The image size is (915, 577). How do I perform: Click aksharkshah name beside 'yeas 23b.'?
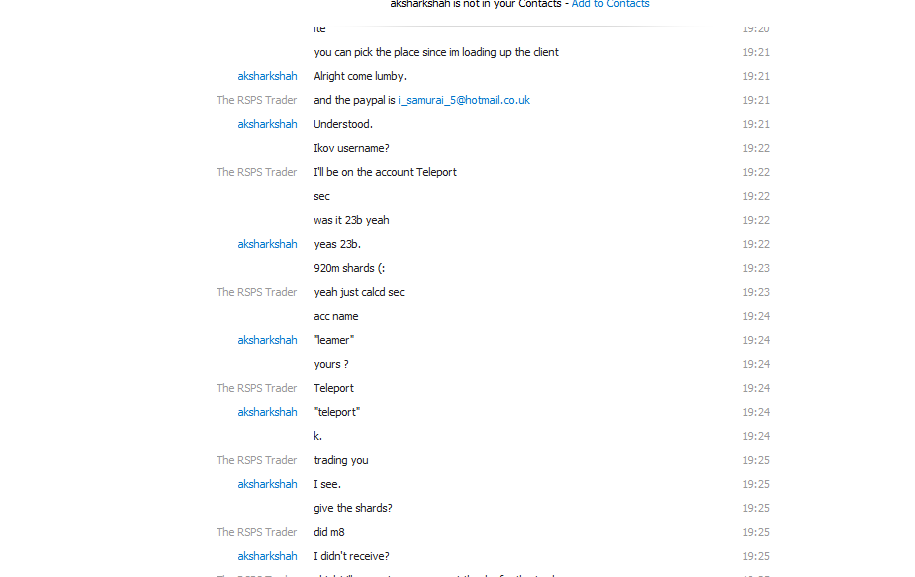267,244
